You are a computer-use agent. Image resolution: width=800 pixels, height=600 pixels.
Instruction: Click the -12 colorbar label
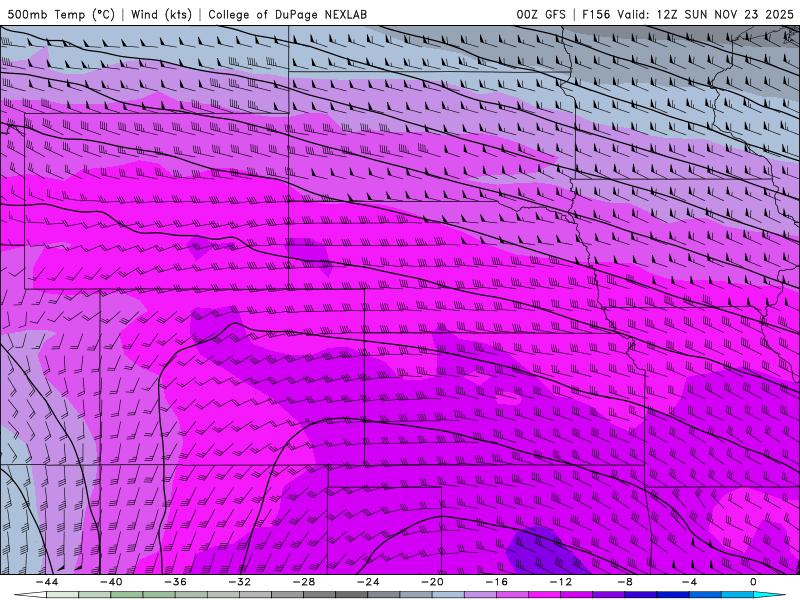pyautogui.click(x=561, y=582)
